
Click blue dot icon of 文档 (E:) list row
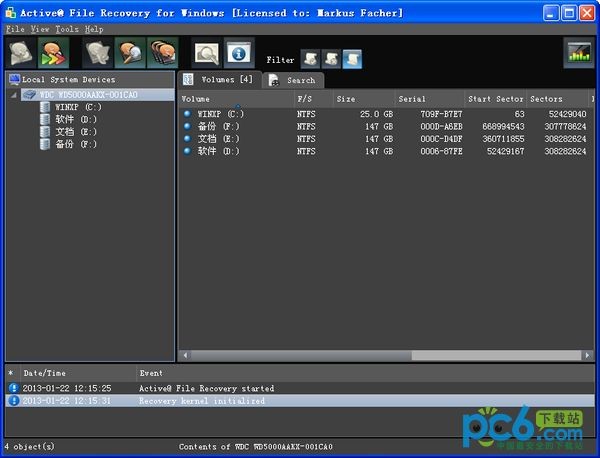point(187,138)
